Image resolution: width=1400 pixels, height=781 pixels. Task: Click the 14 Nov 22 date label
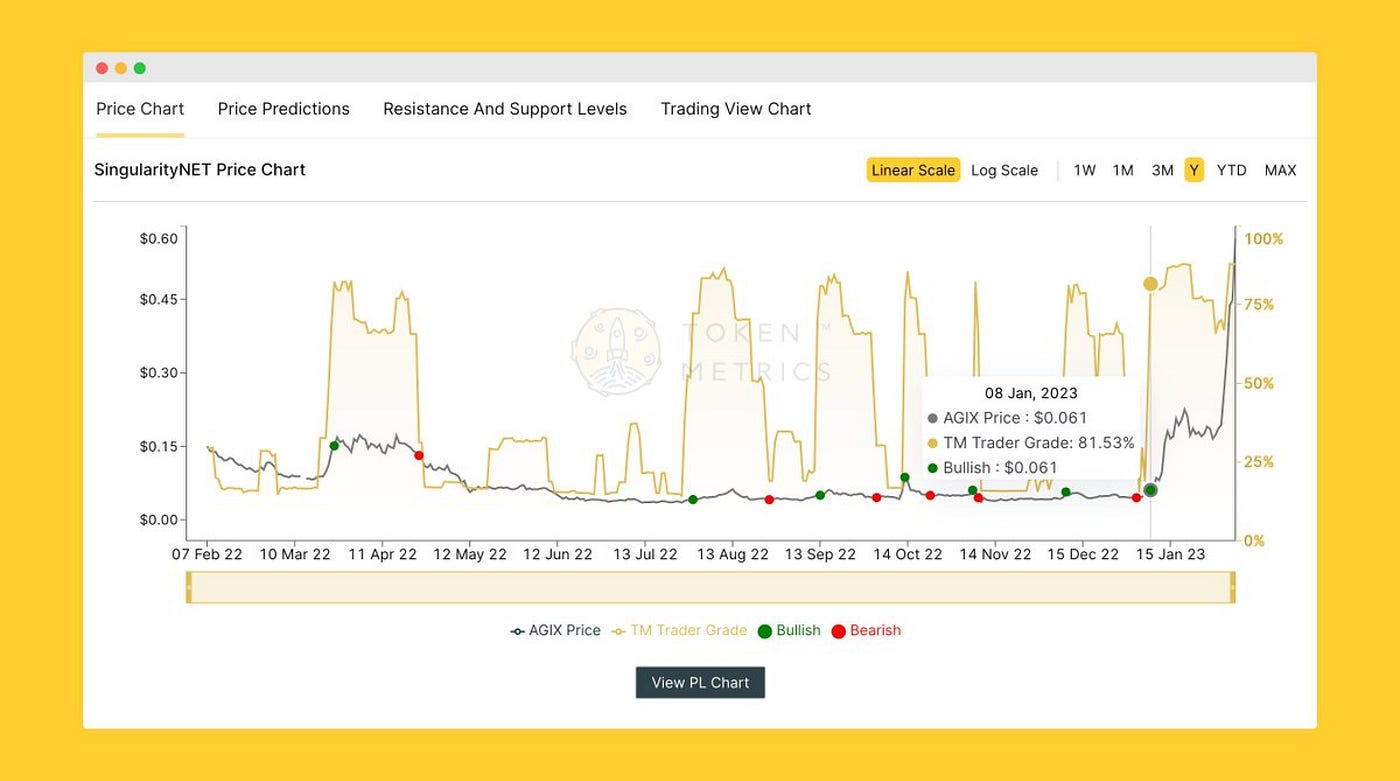(x=995, y=554)
